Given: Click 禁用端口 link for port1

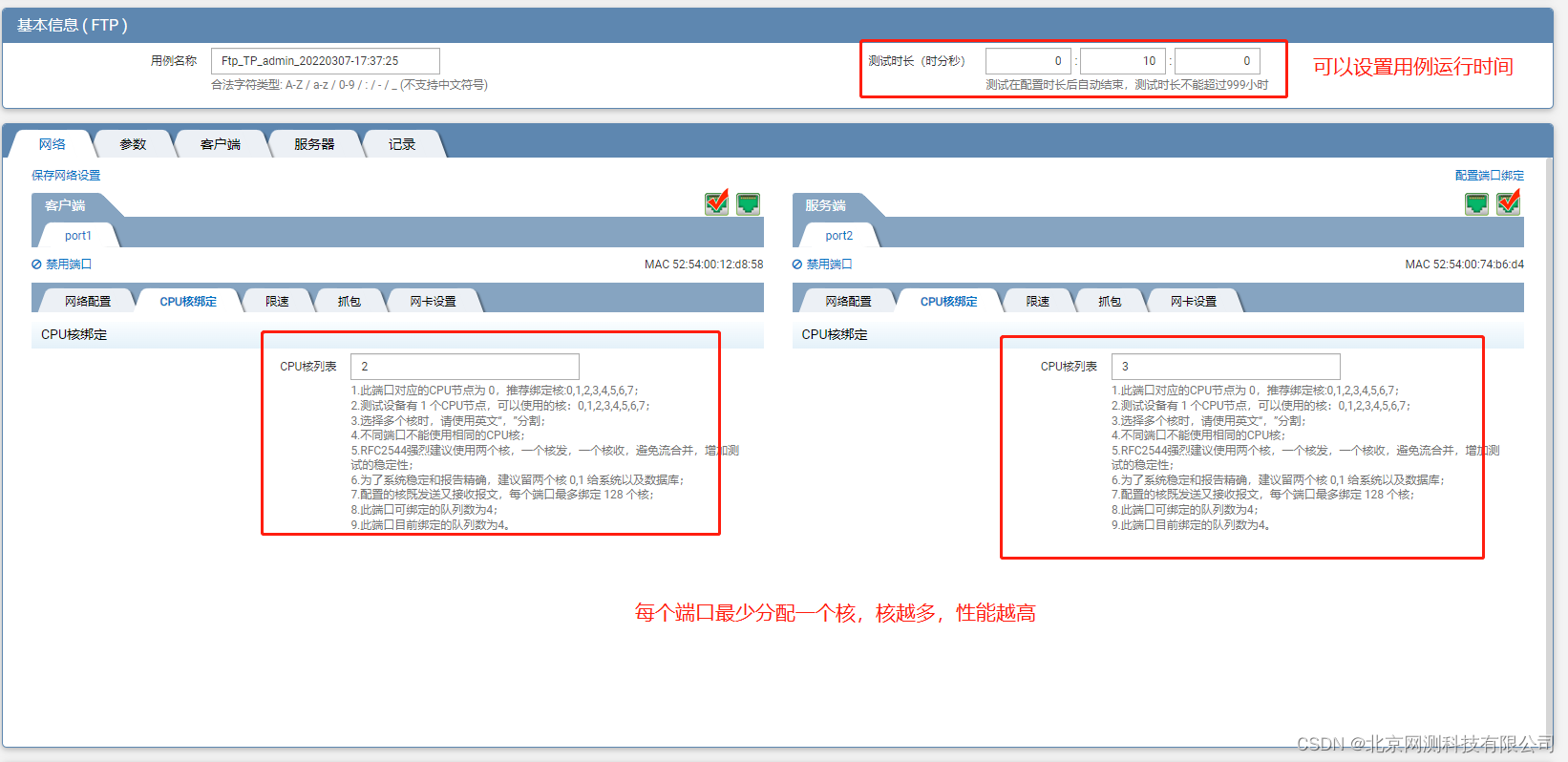Looking at the screenshot, I should click(x=69, y=265).
